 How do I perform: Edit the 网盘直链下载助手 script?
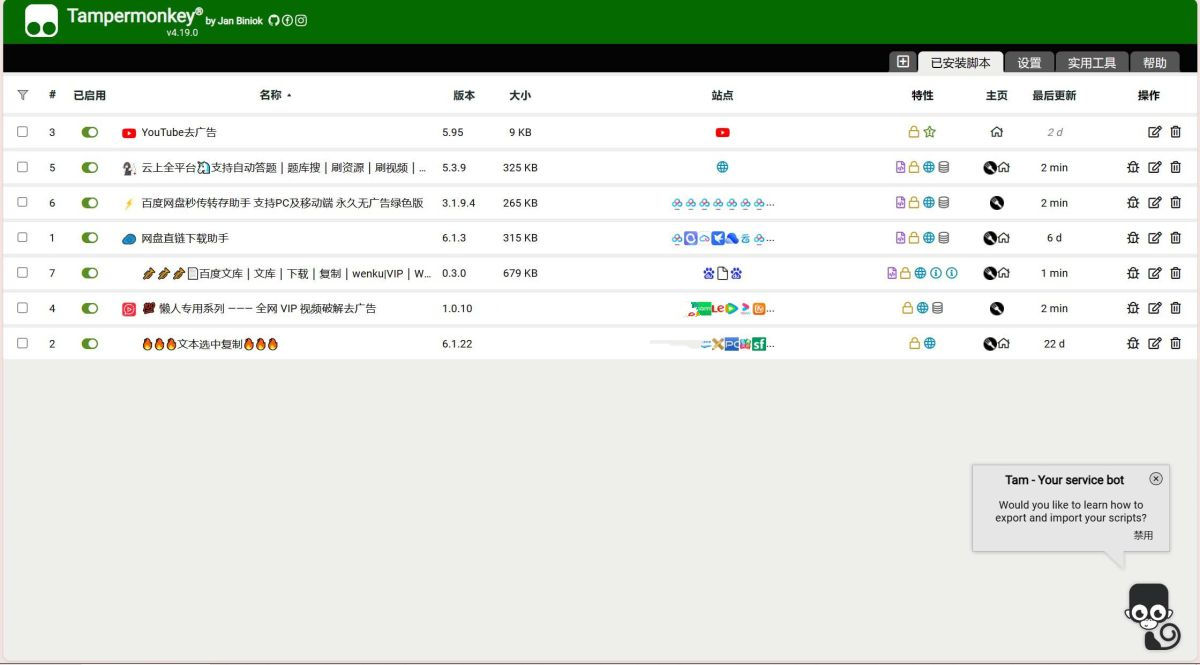1155,238
